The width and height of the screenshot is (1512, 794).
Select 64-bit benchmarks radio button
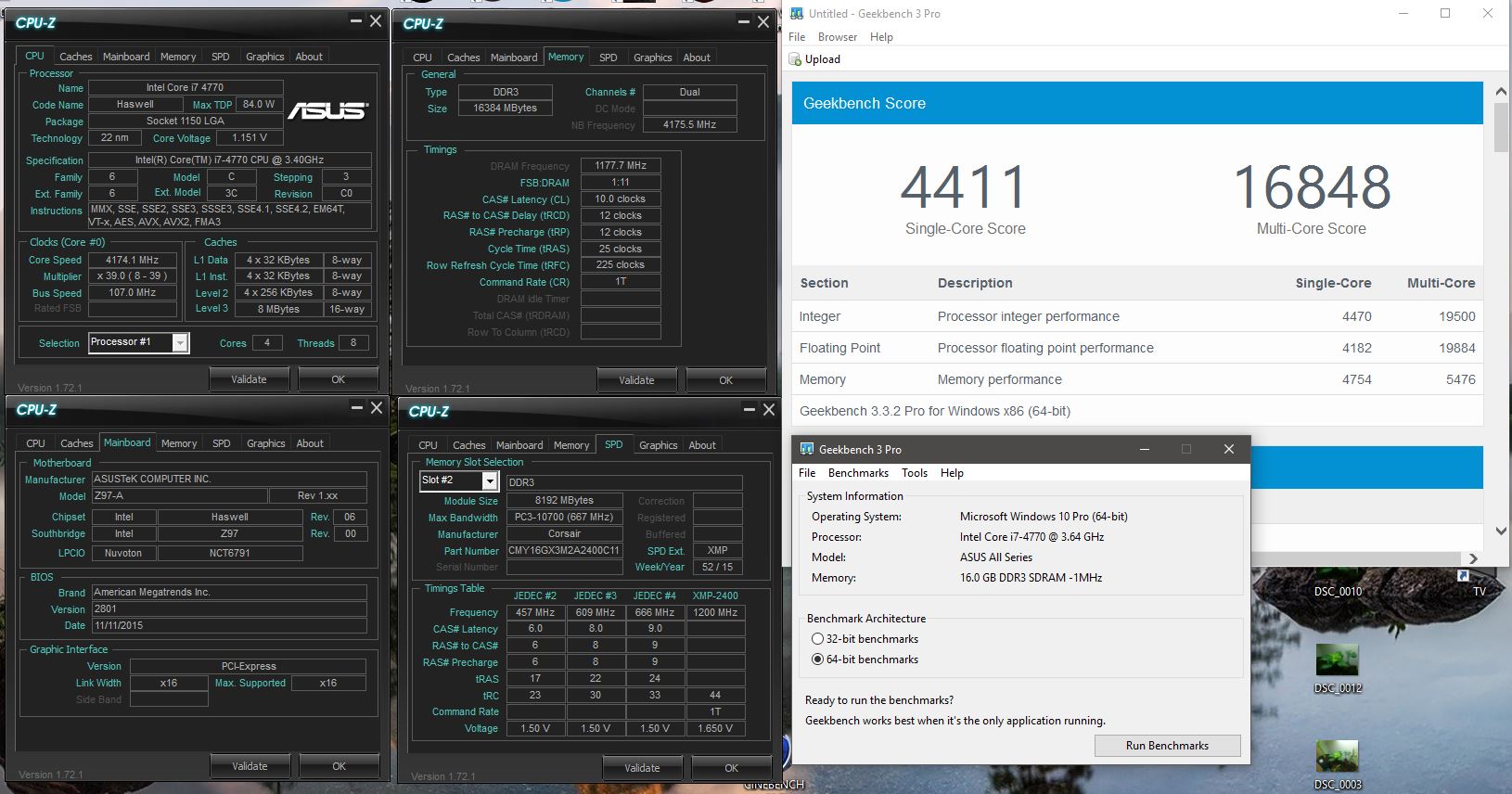pyautogui.click(x=817, y=660)
